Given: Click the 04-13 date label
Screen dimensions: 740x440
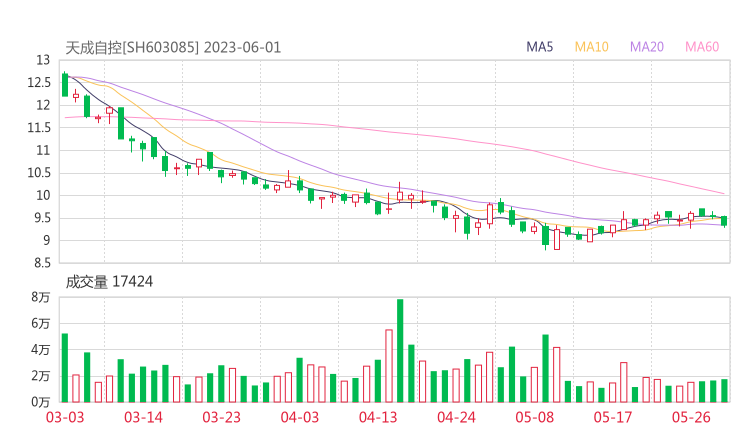Looking at the screenshot, I should [x=378, y=417].
